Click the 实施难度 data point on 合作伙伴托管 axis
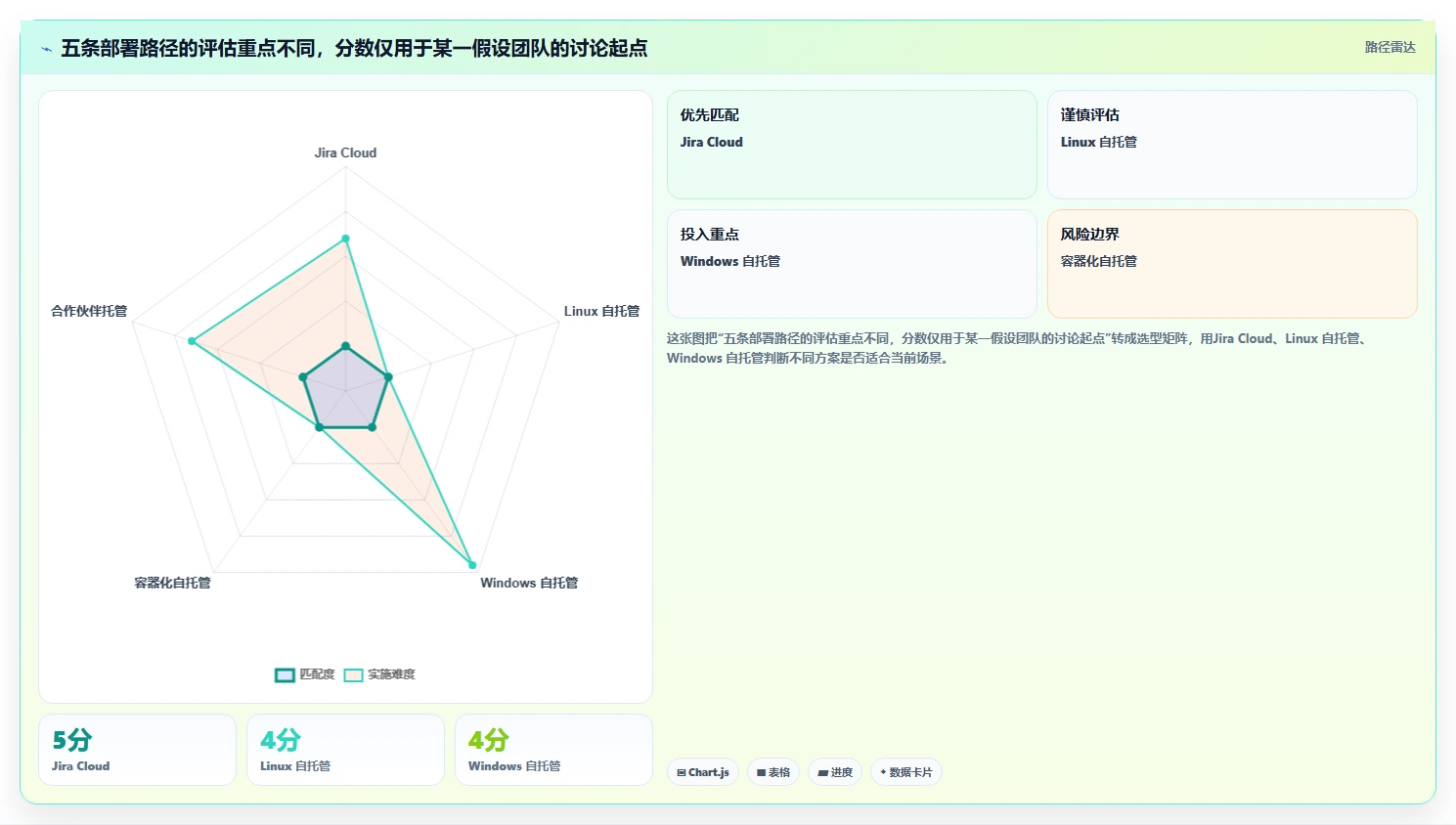 click(x=192, y=341)
